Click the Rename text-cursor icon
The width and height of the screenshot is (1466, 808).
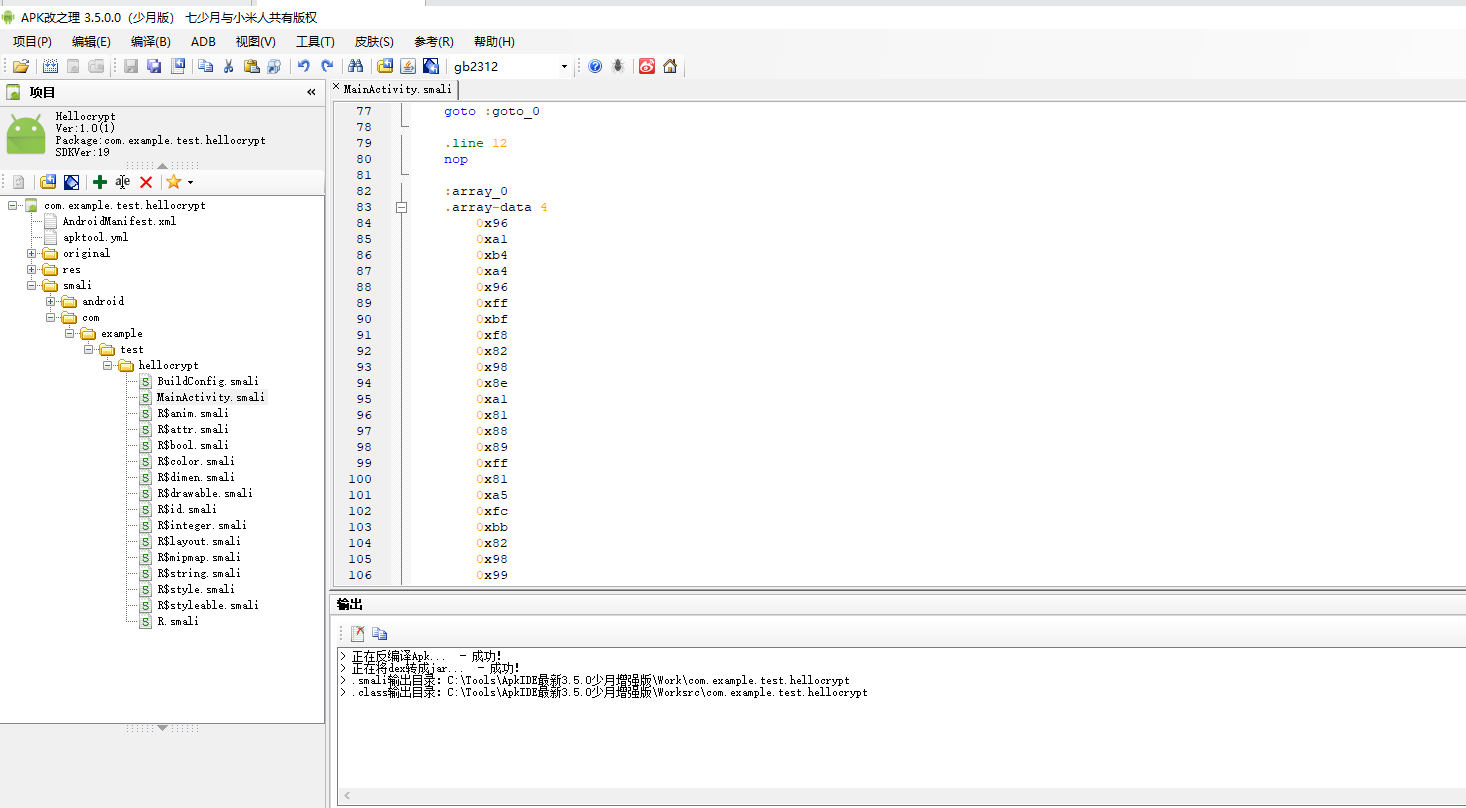(x=122, y=182)
